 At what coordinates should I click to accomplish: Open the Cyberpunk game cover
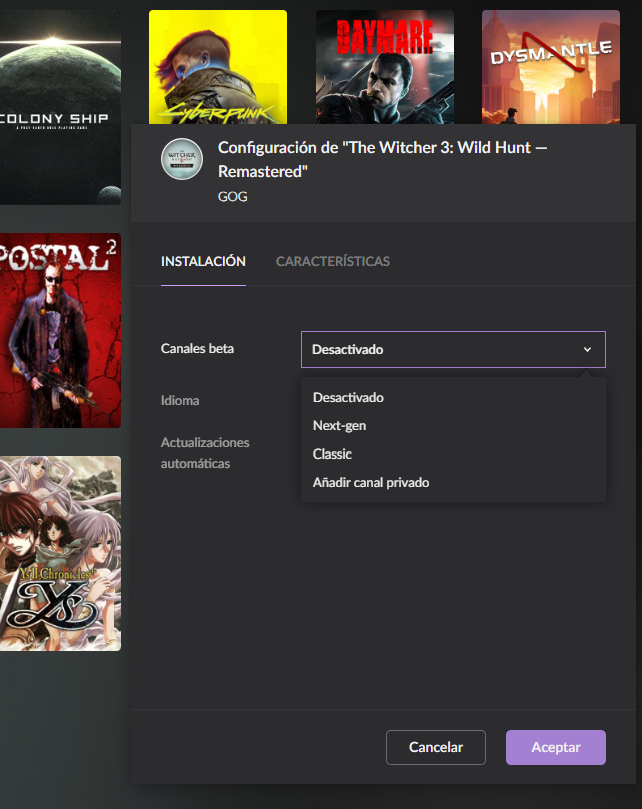[218, 67]
